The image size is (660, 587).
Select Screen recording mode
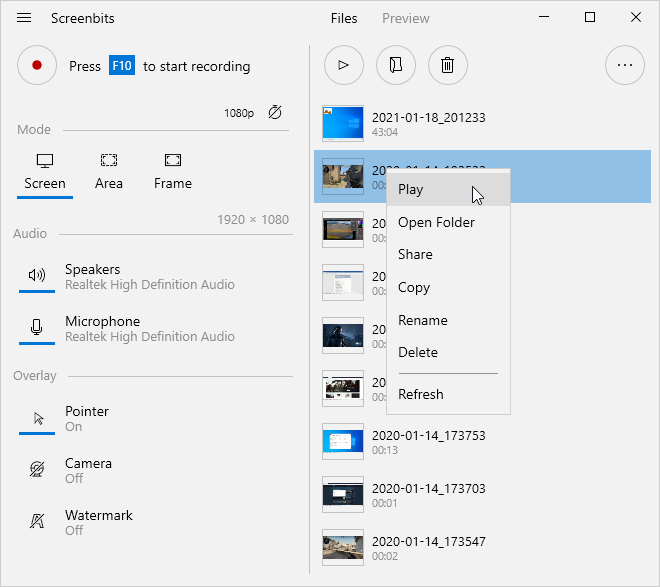coord(45,173)
